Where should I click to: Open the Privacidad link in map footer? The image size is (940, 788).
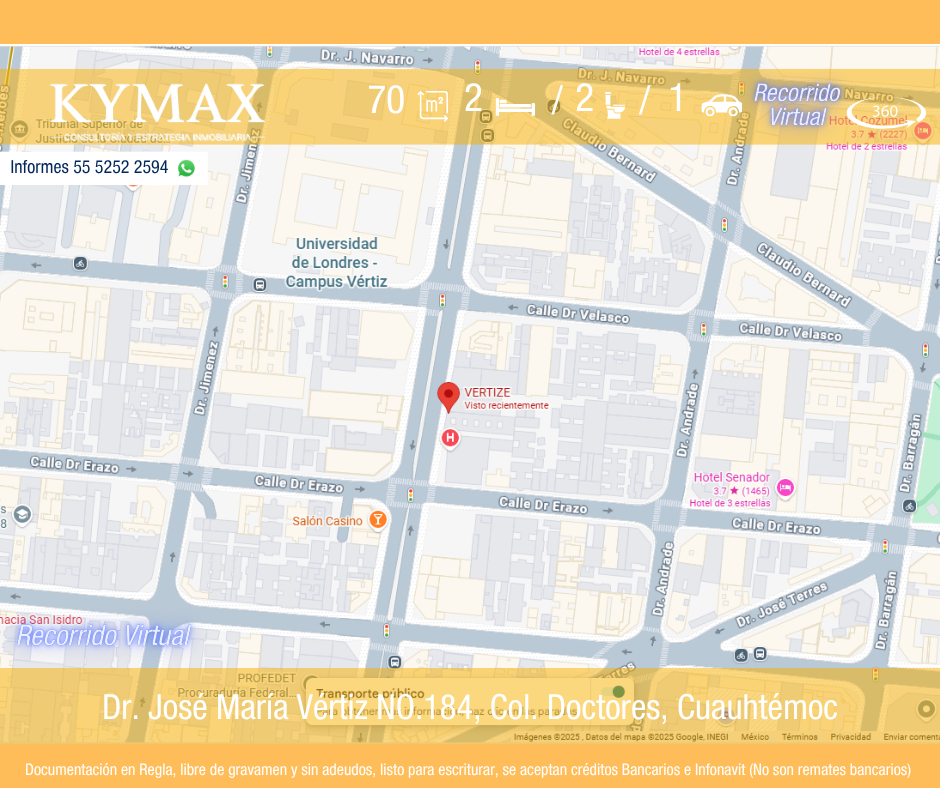[850, 737]
